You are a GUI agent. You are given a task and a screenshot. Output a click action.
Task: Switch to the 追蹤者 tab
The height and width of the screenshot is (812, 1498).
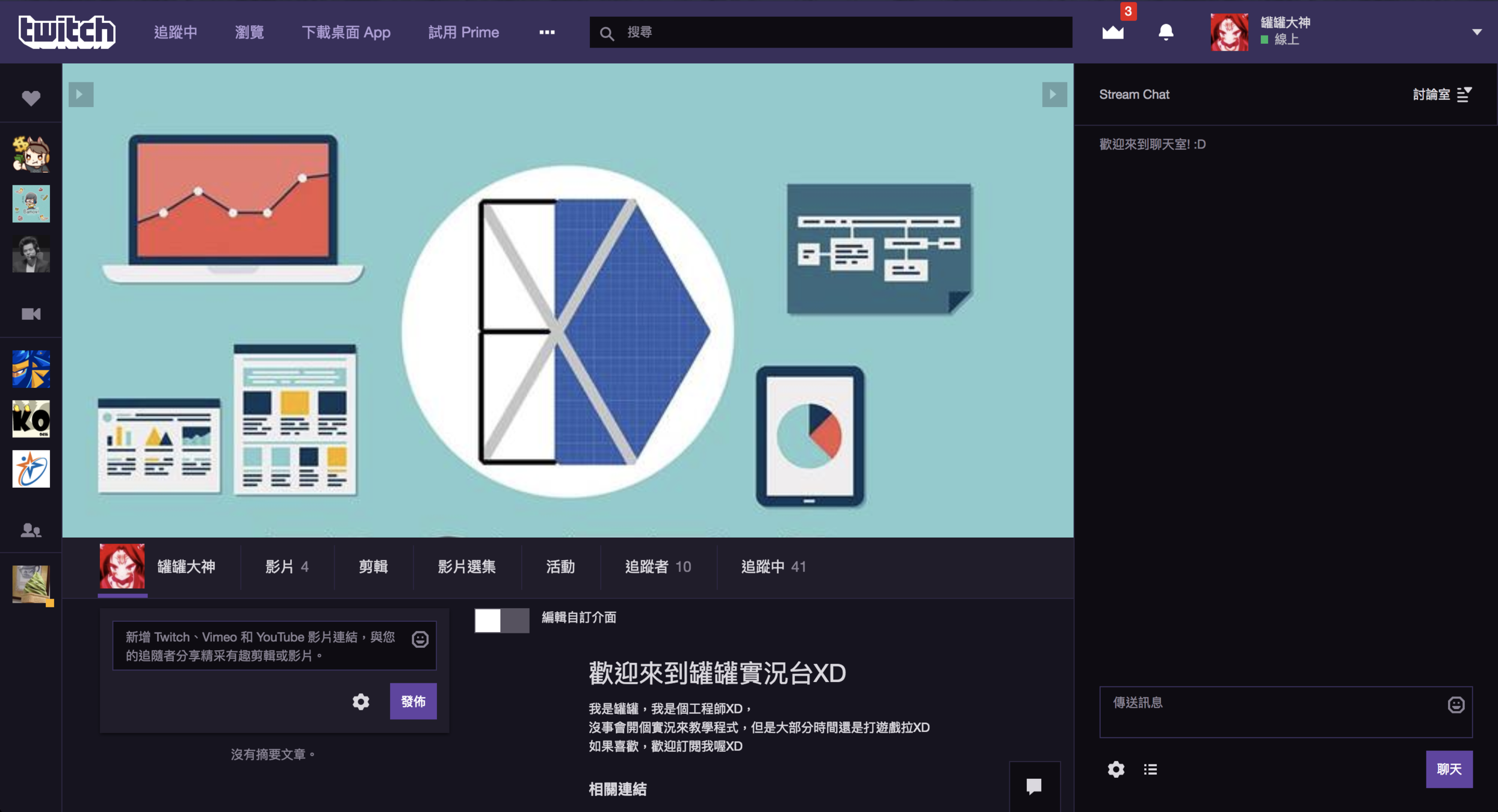[658, 567]
